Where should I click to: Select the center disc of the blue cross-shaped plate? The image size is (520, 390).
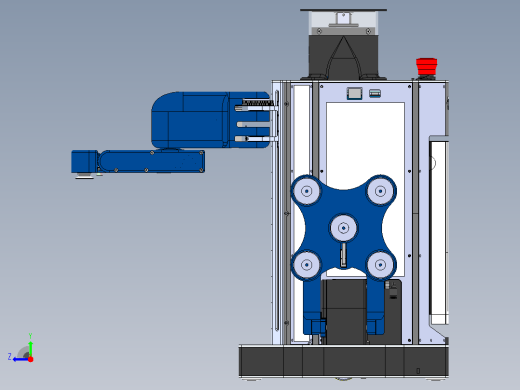tap(343, 228)
